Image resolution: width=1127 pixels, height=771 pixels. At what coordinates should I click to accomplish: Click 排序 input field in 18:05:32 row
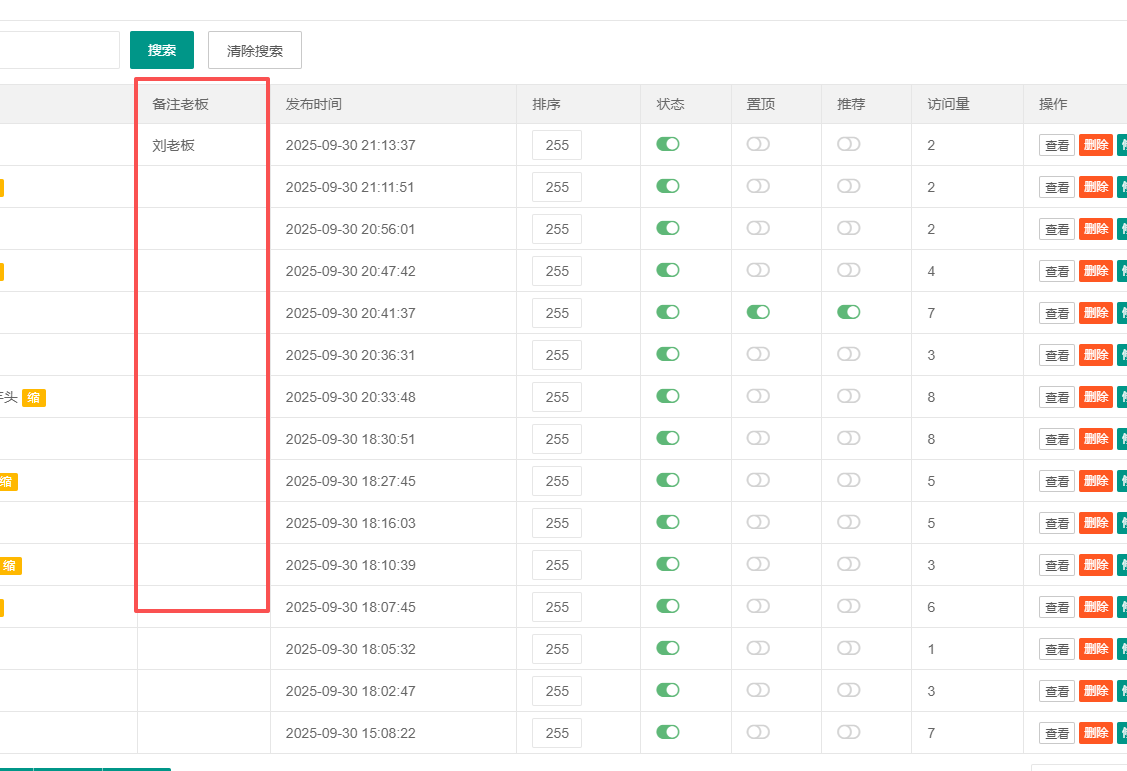click(556, 649)
